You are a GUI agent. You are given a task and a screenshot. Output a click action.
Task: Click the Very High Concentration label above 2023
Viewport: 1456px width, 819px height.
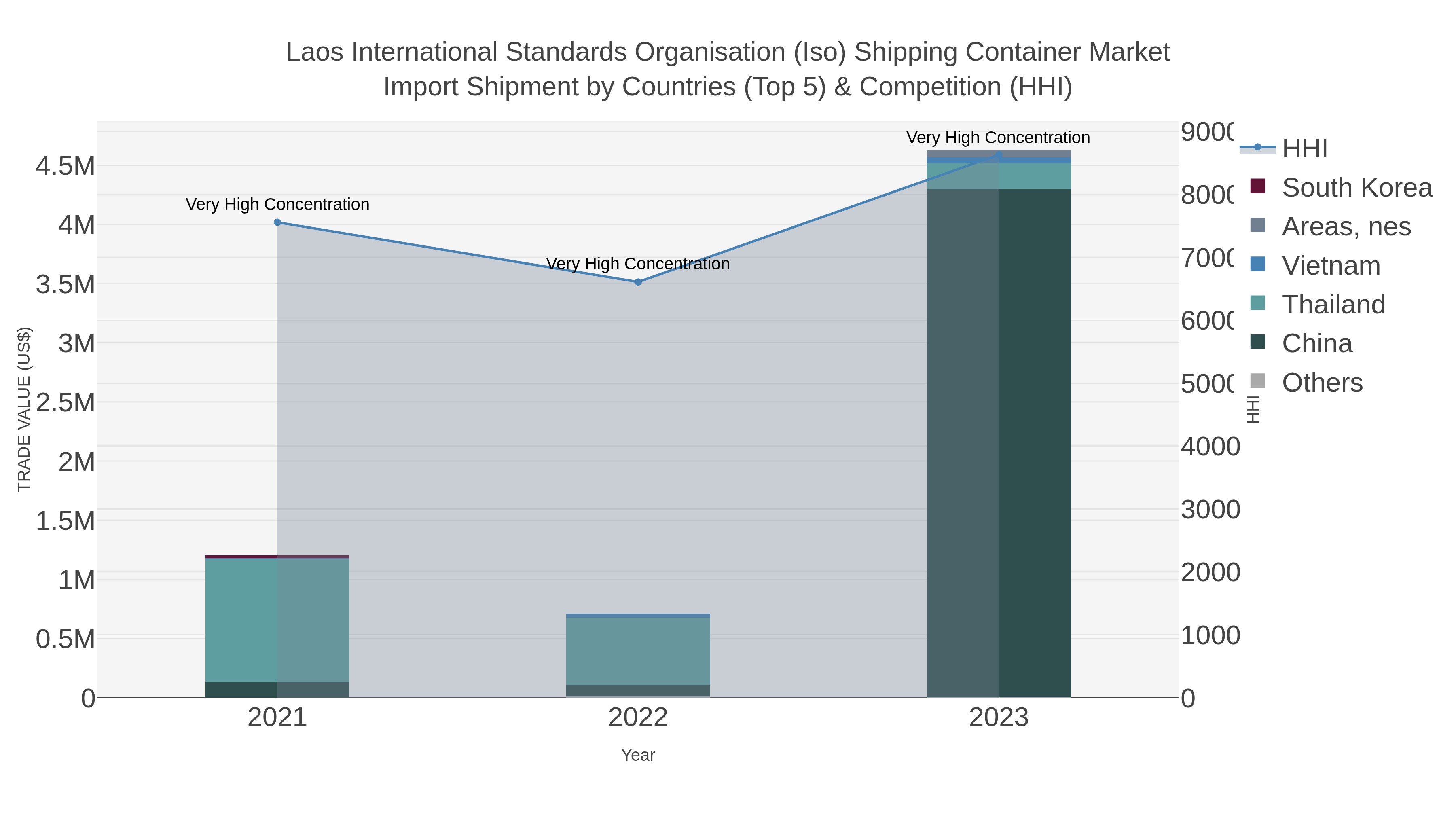tap(998, 138)
